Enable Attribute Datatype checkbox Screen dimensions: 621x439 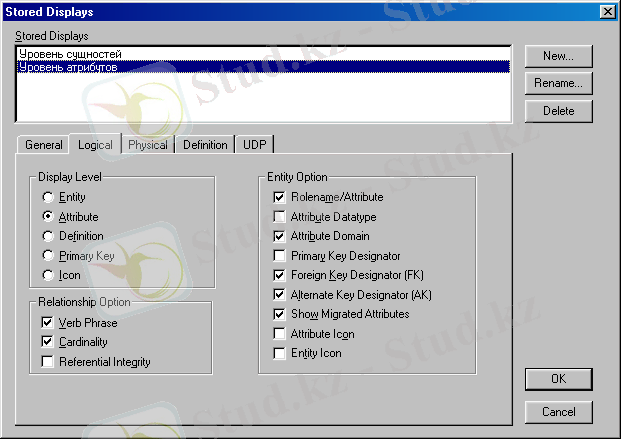pos(279,216)
